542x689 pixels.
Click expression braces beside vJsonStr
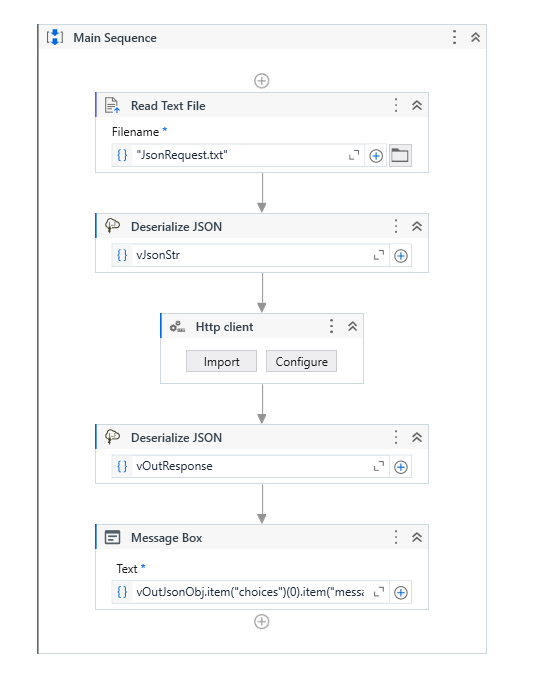[122, 255]
